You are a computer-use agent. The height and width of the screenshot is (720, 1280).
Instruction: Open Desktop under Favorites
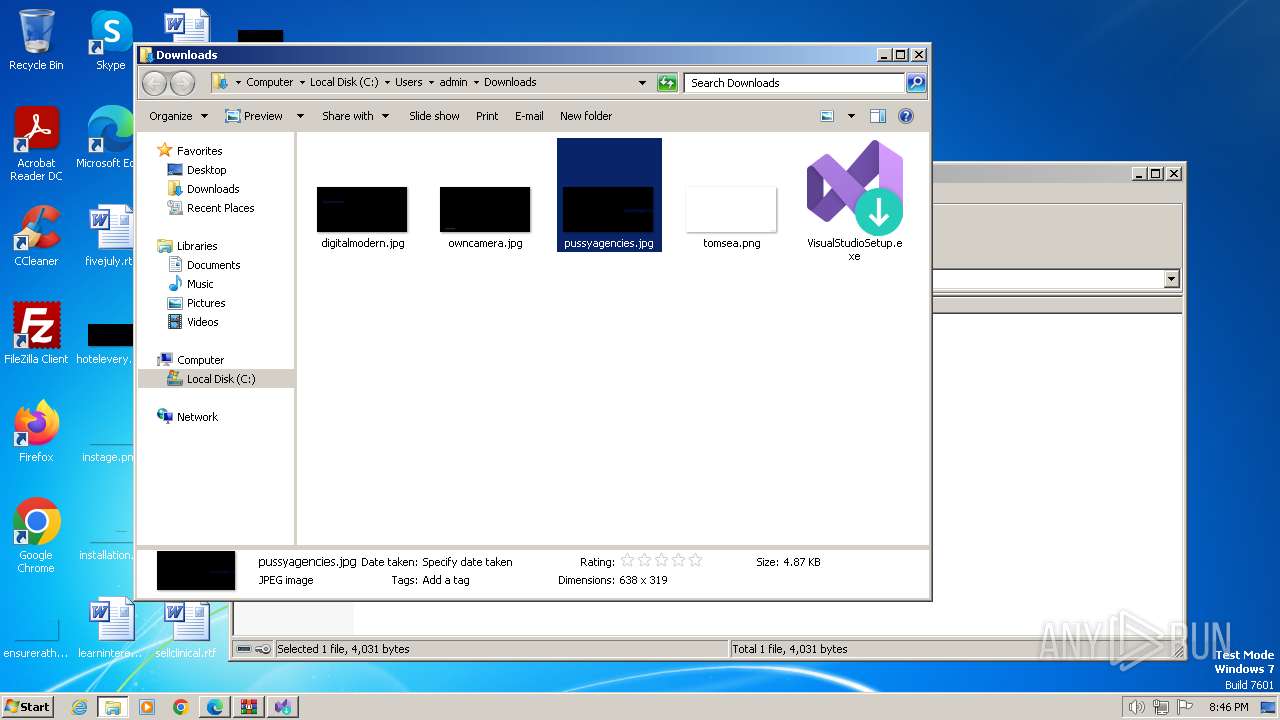pos(206,170)
